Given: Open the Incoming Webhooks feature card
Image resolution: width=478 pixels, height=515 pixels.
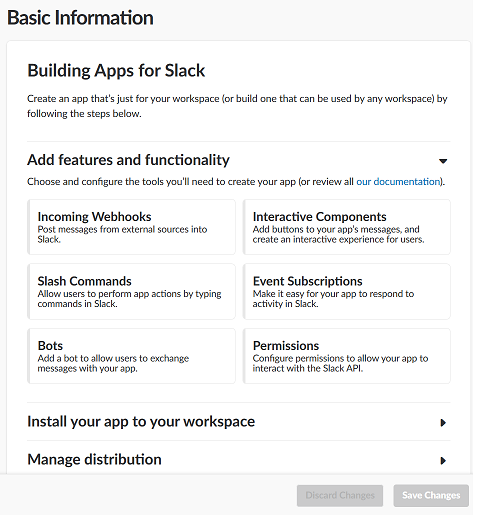Looking at the screenshot, I should [x=131, y=227].
